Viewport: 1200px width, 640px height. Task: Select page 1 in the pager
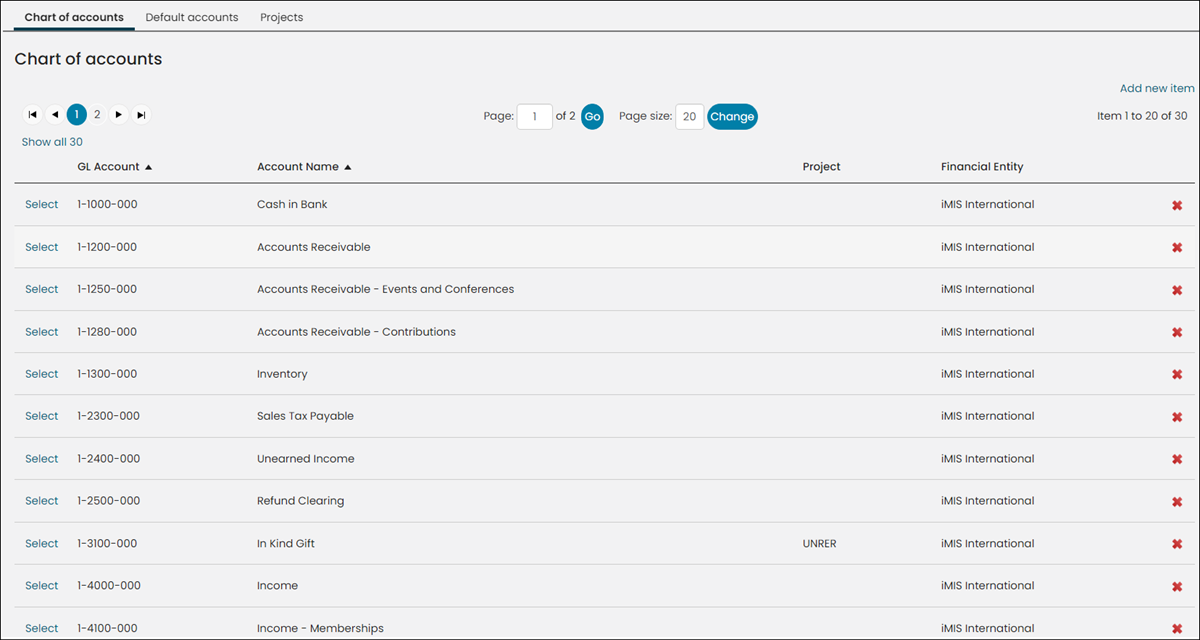[x=77, y=115]
